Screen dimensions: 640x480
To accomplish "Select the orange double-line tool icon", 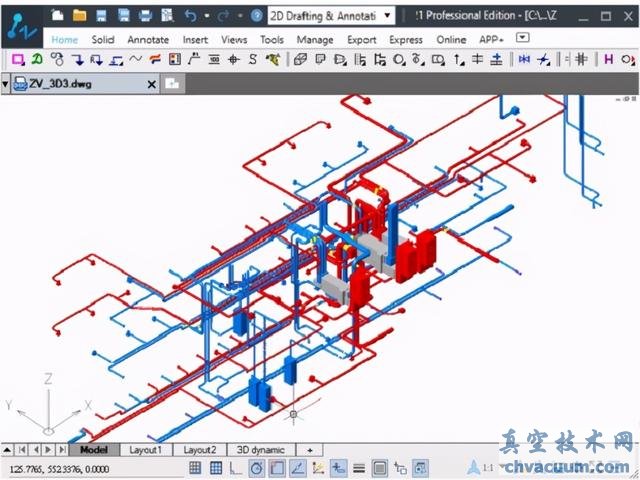I will coord(155,60).
